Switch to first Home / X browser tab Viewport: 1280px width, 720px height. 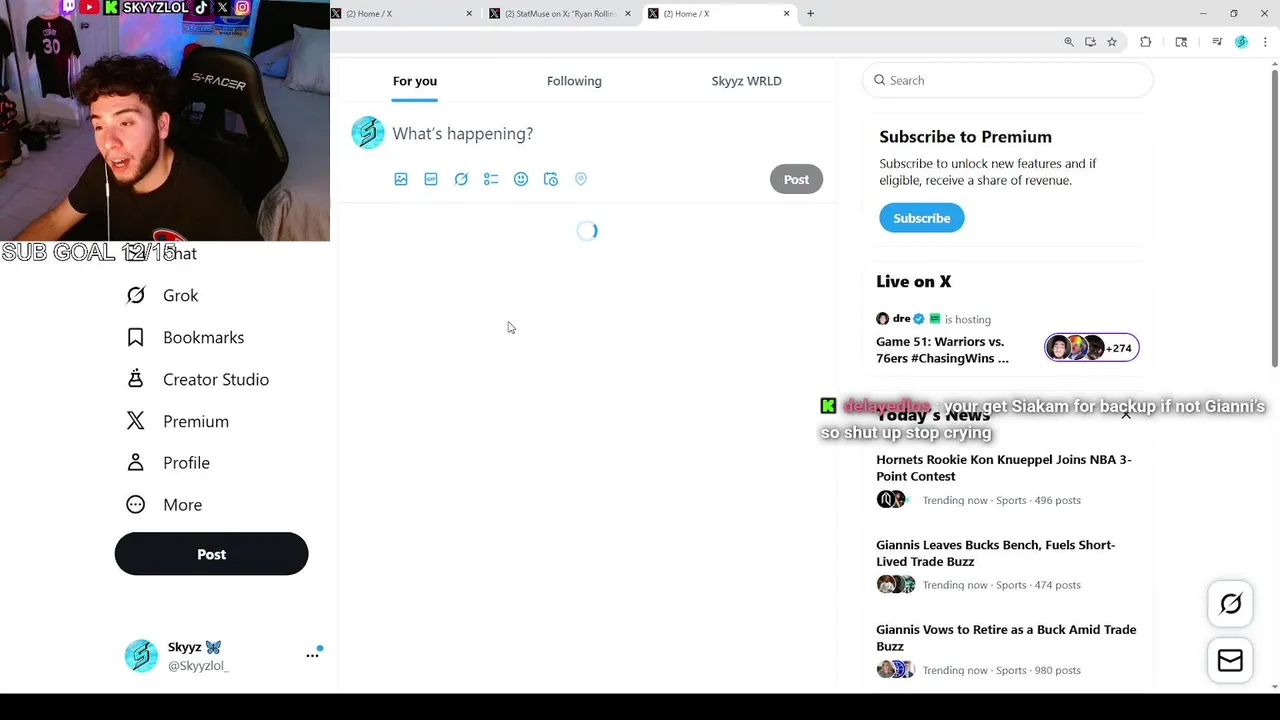(402, 14)
